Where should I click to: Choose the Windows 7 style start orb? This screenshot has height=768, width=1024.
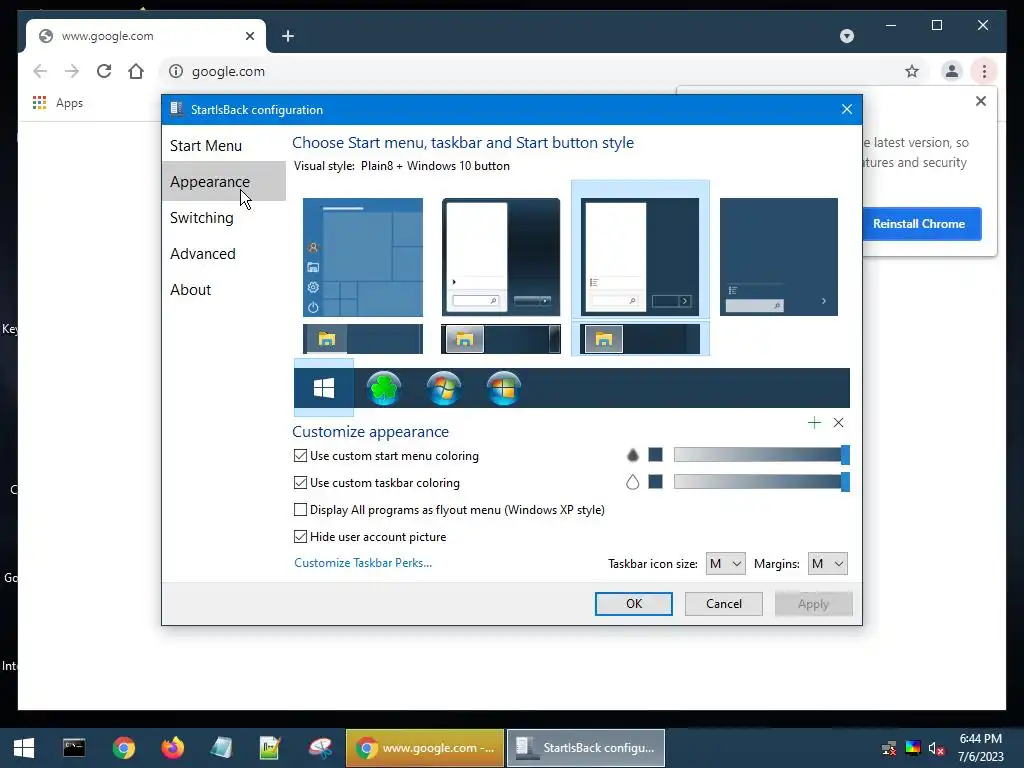443,388
